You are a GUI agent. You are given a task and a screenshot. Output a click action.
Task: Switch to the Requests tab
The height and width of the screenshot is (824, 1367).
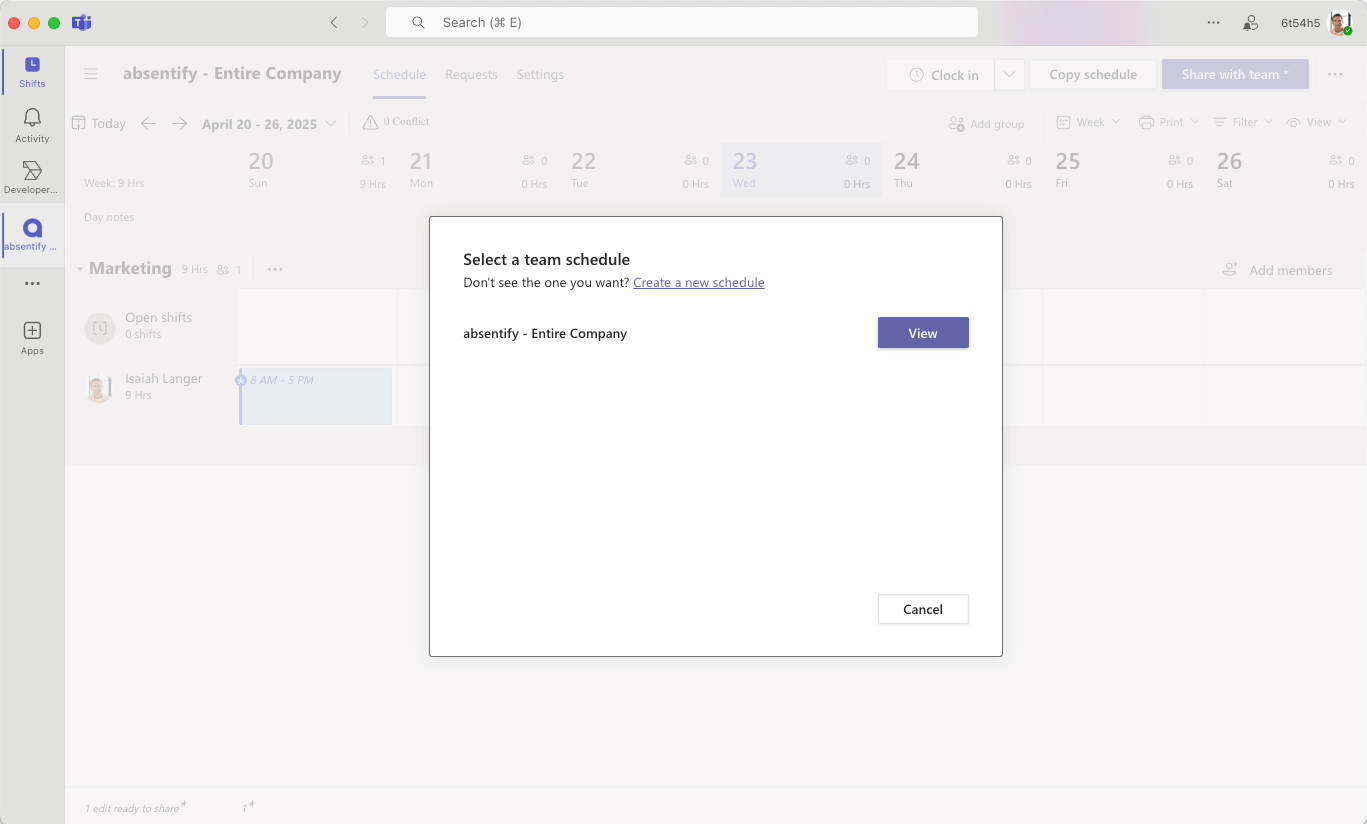pyautogui.click(x=471, y=74)
